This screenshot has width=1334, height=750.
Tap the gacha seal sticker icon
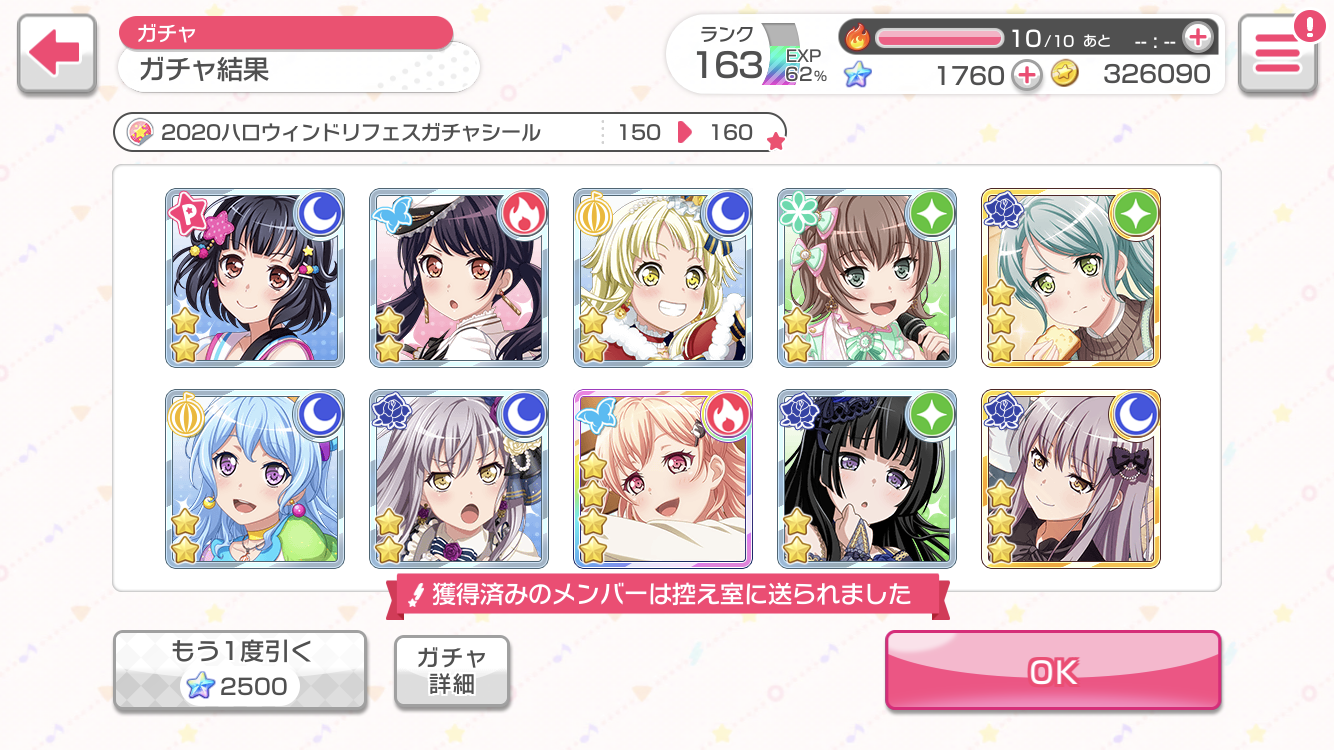click(x=141, y=132)
